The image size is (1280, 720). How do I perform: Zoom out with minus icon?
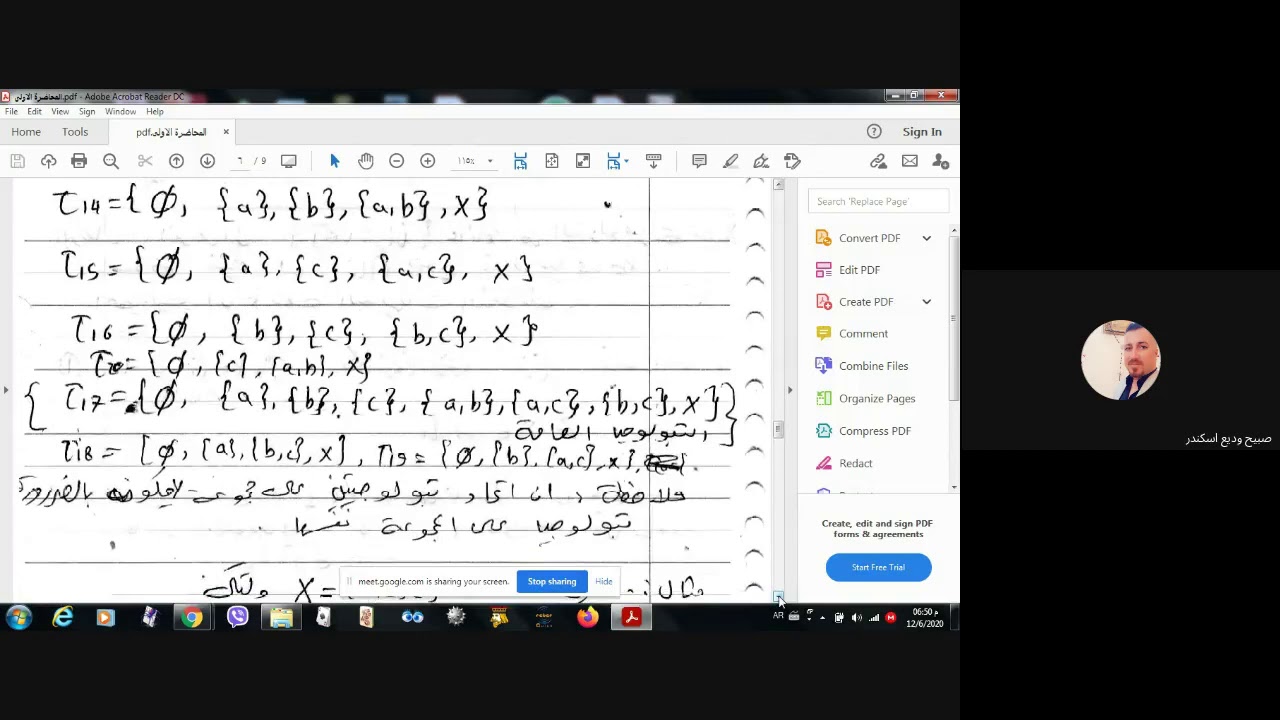click(396, 161)
